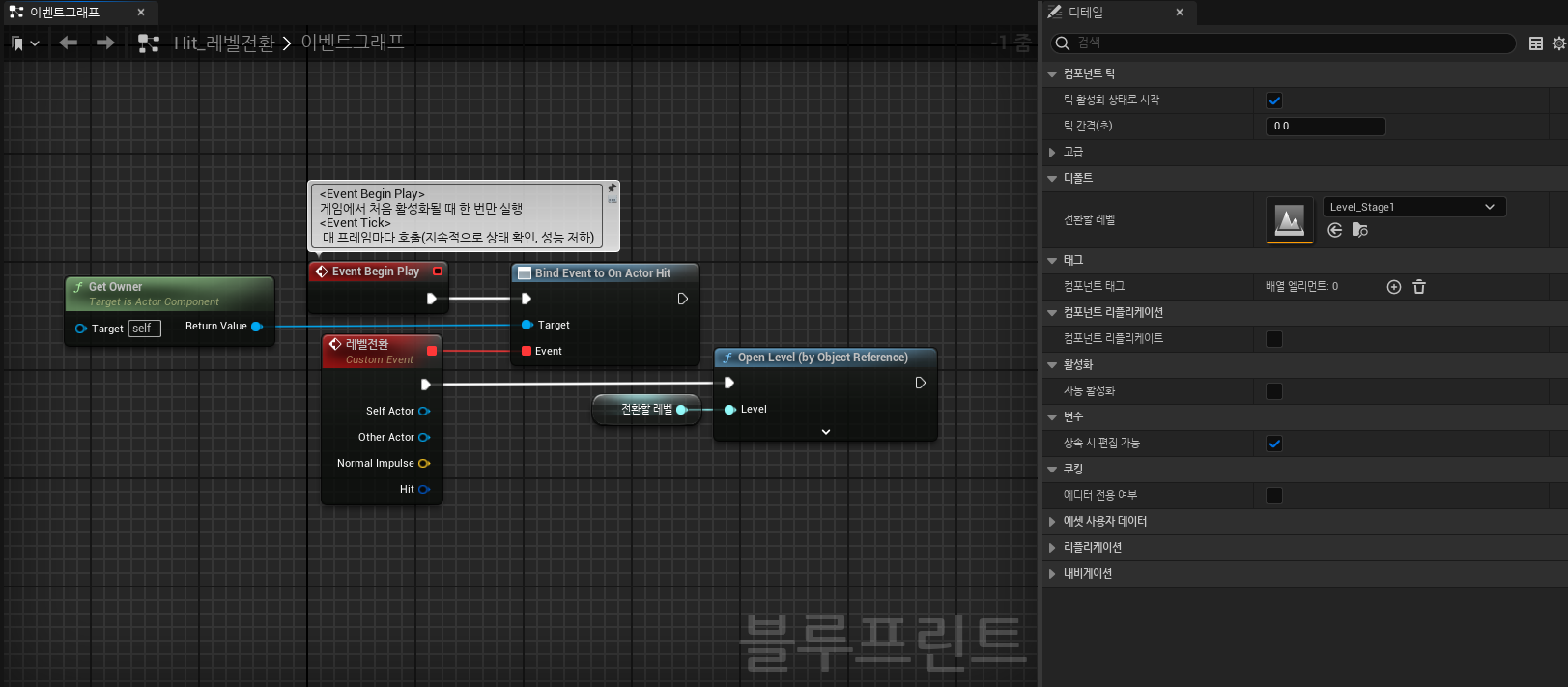Select the 레벨전환 Custom Event node header
Screen dimensions: 1568x687
[382, 352]
